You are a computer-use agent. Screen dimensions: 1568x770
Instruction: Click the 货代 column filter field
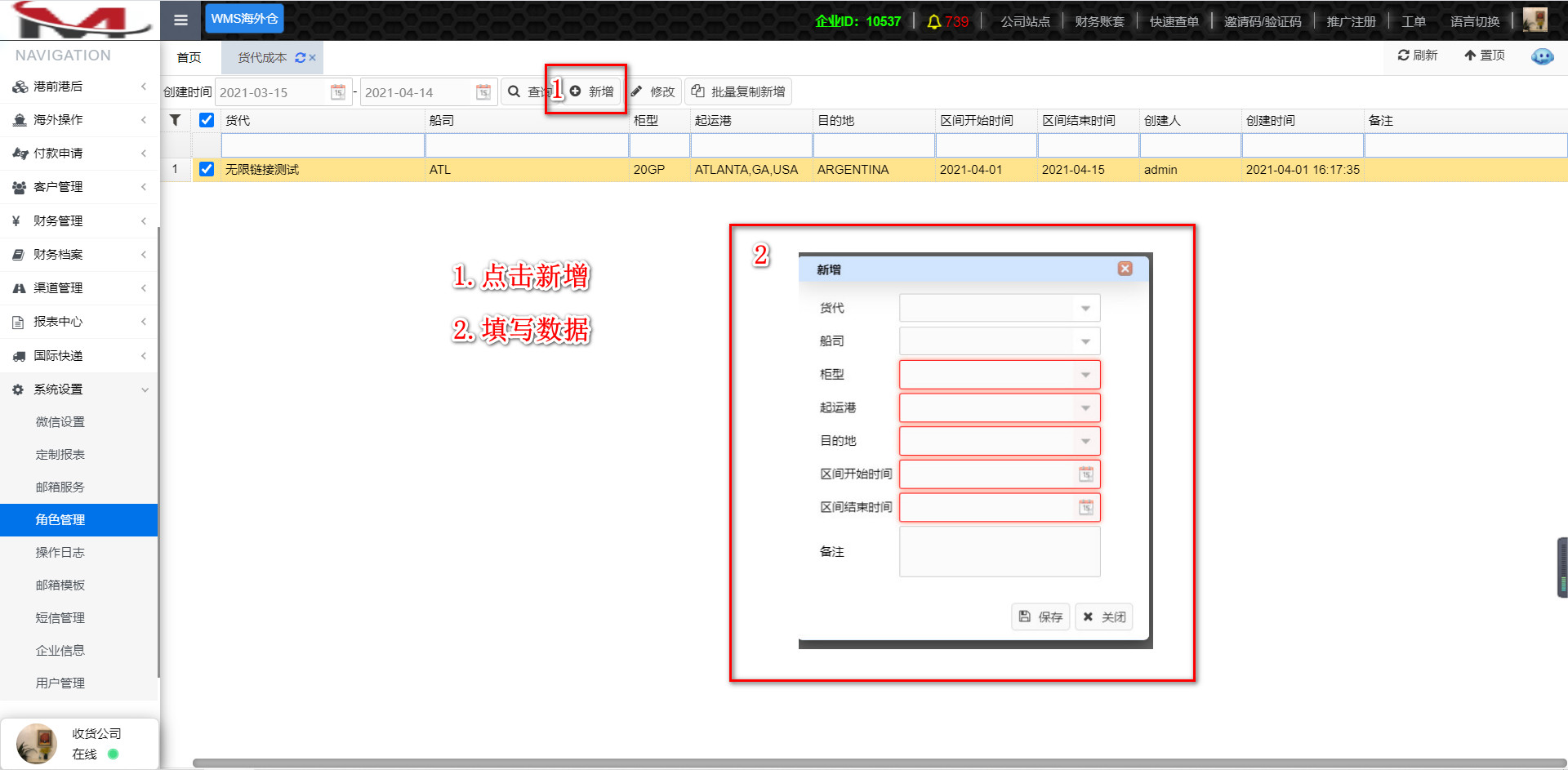[323, 145]
